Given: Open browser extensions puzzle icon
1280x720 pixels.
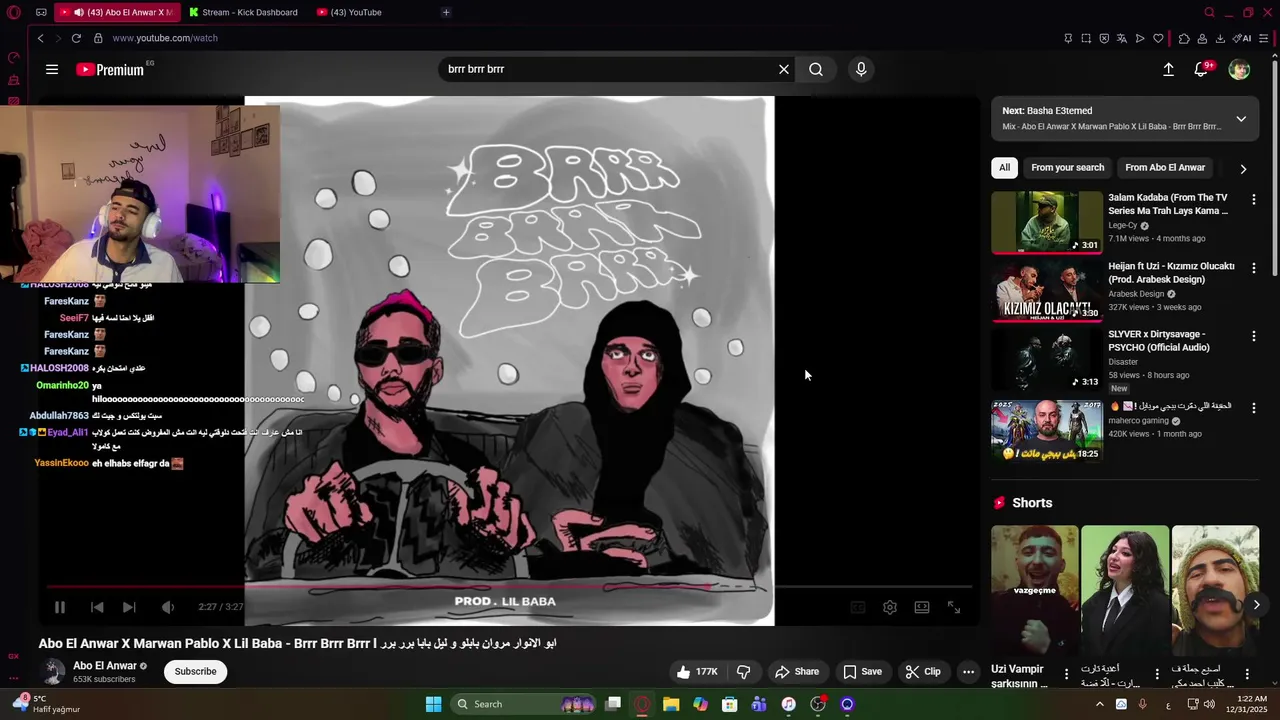Looking at the screenshot, I should coord(1184,38).
